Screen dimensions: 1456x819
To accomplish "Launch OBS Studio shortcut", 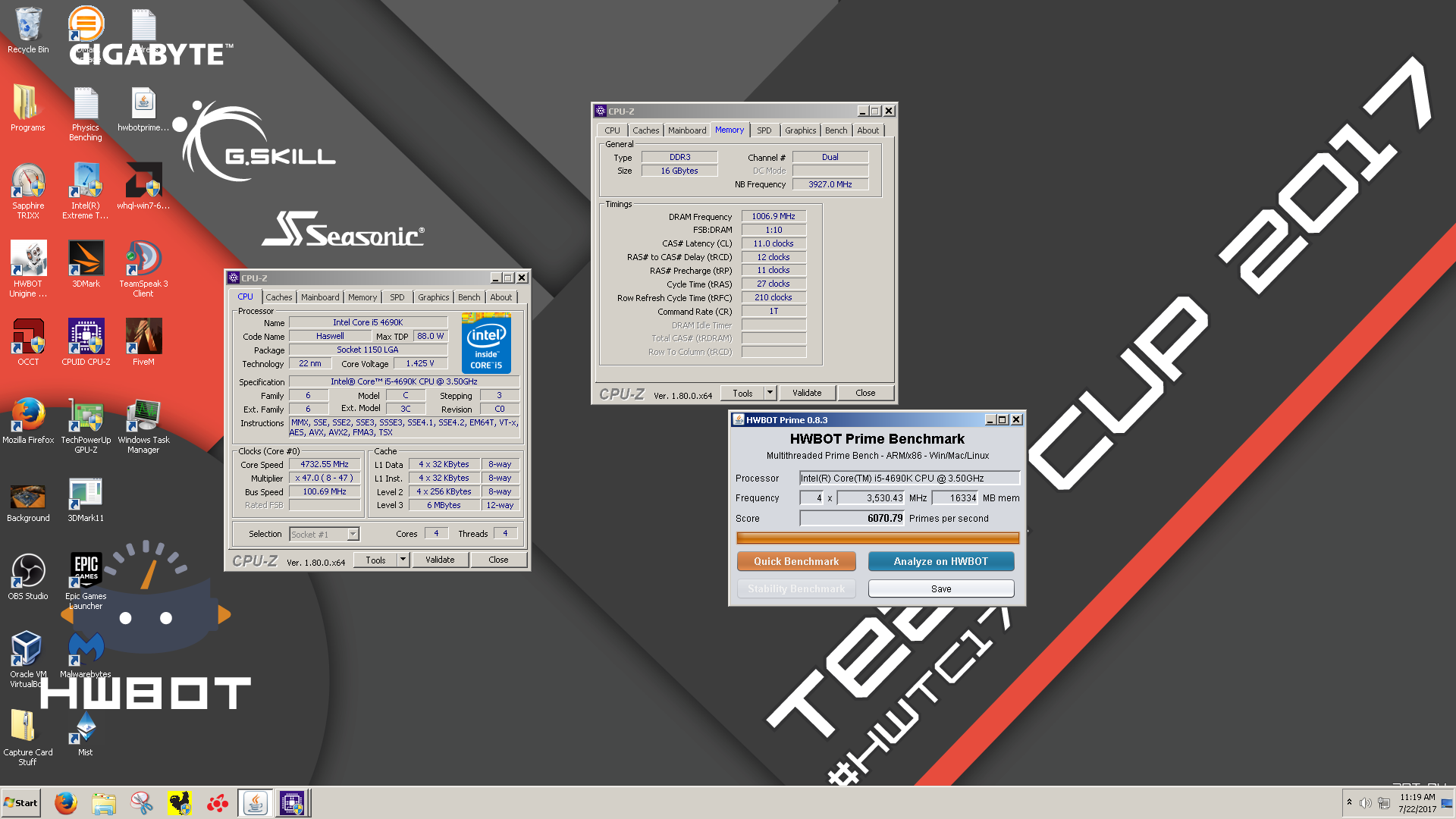I will pos(28,577).
